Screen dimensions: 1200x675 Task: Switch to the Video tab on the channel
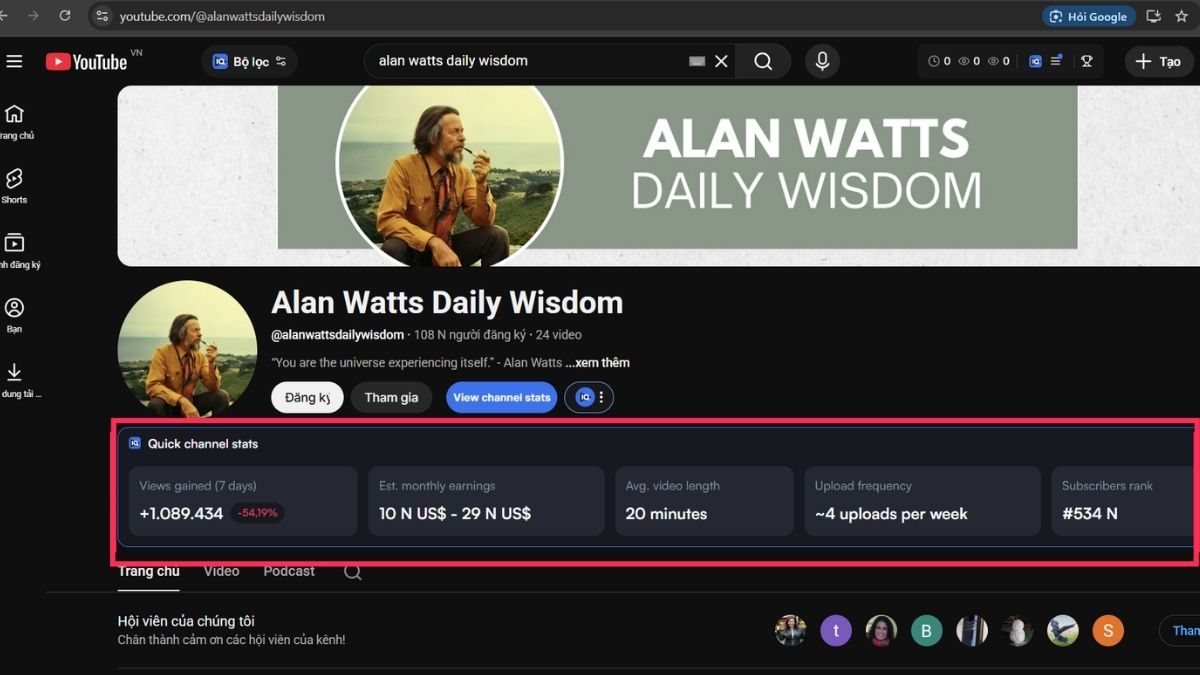tap(221, 570)
